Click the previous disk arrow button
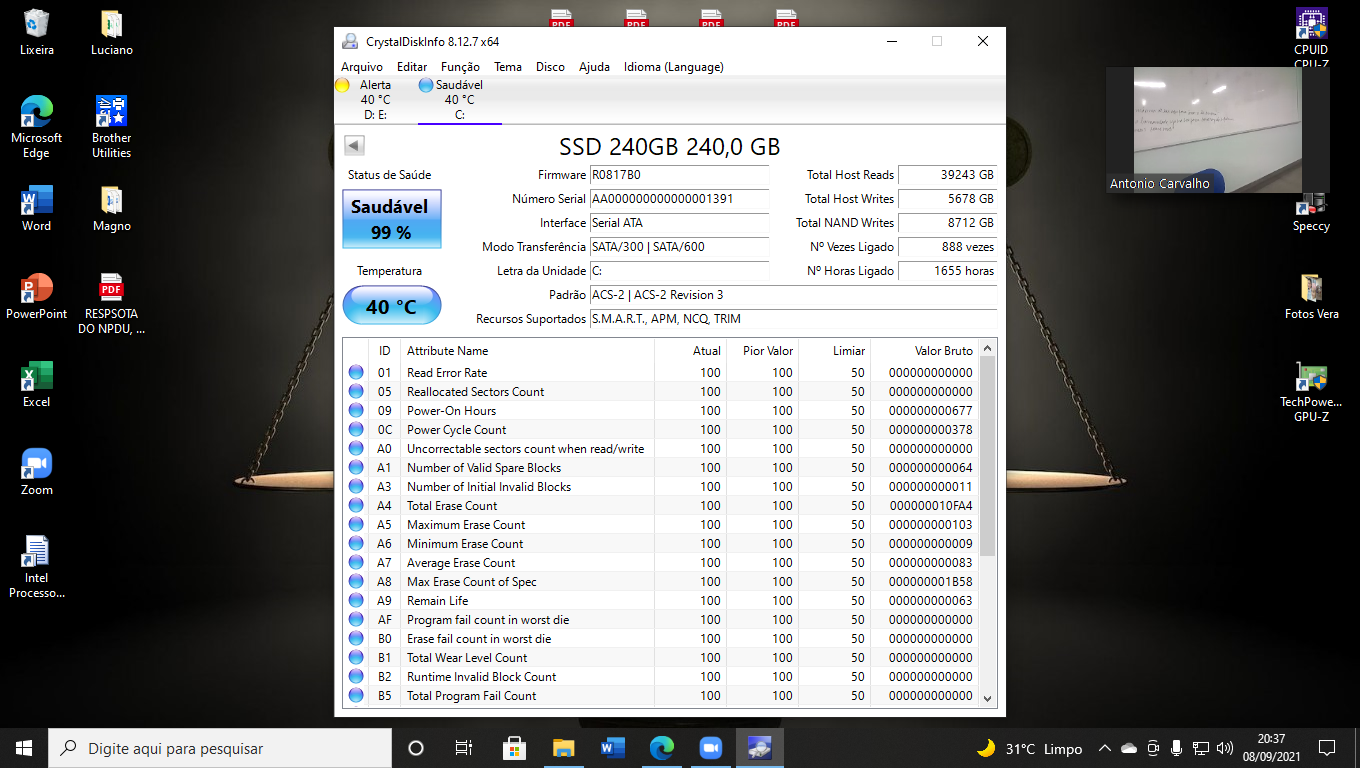Screen dimensions: 1360x768 [354, 146]
